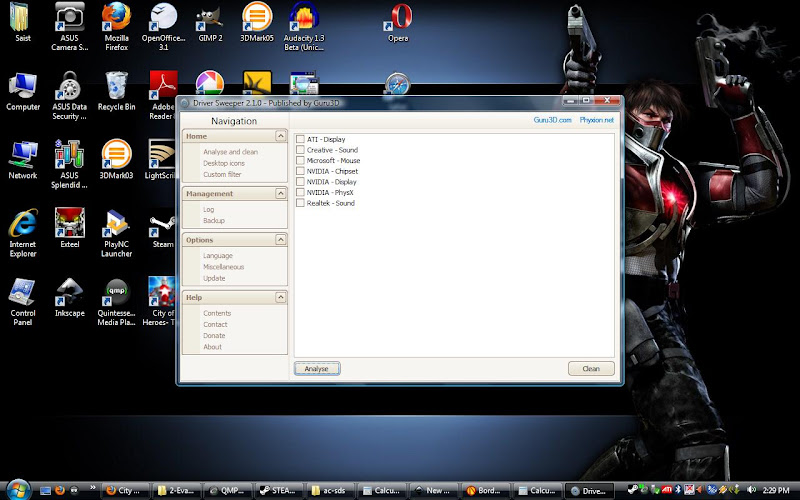Check the Realtek - Sound checkbox

300,203
